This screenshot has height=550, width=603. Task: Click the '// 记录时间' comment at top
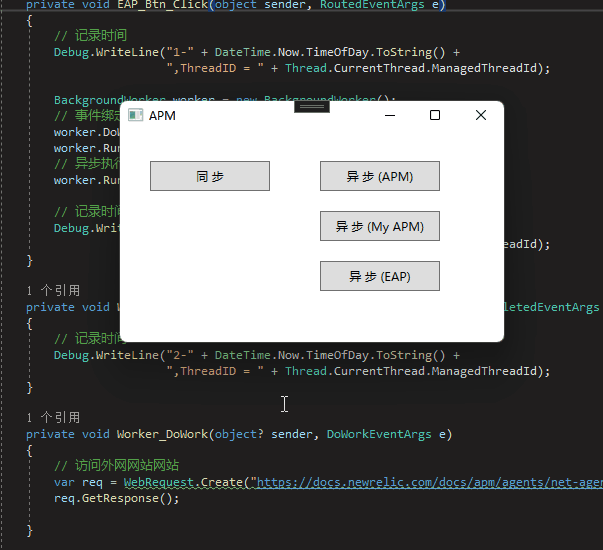click(x=90, y=36)
